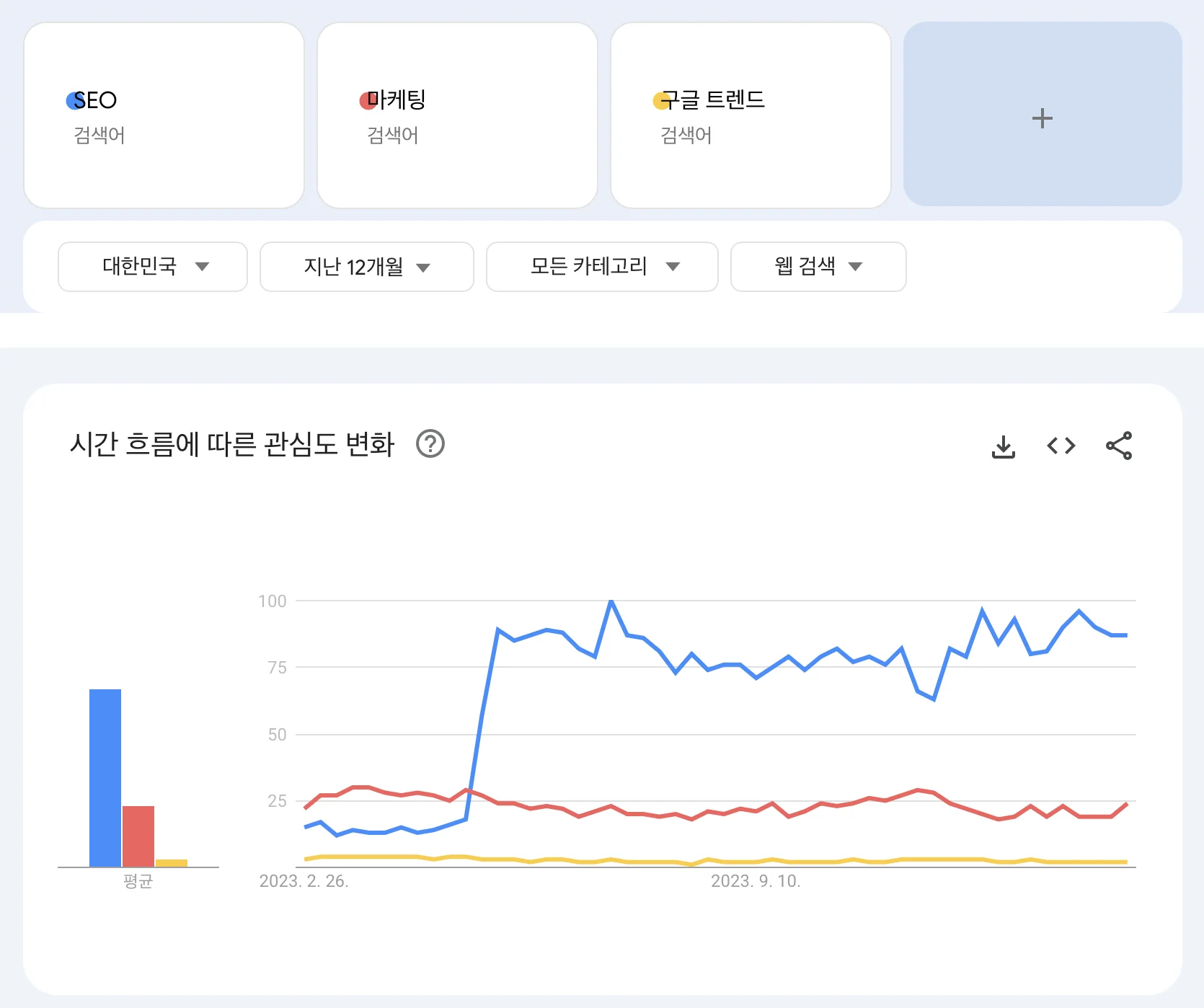Viewport: 1204px width, 1008px height.
Task: Click the yellow indicator beside 구글 트렌드
Action: pyautogui.click(x=660, y=100)
